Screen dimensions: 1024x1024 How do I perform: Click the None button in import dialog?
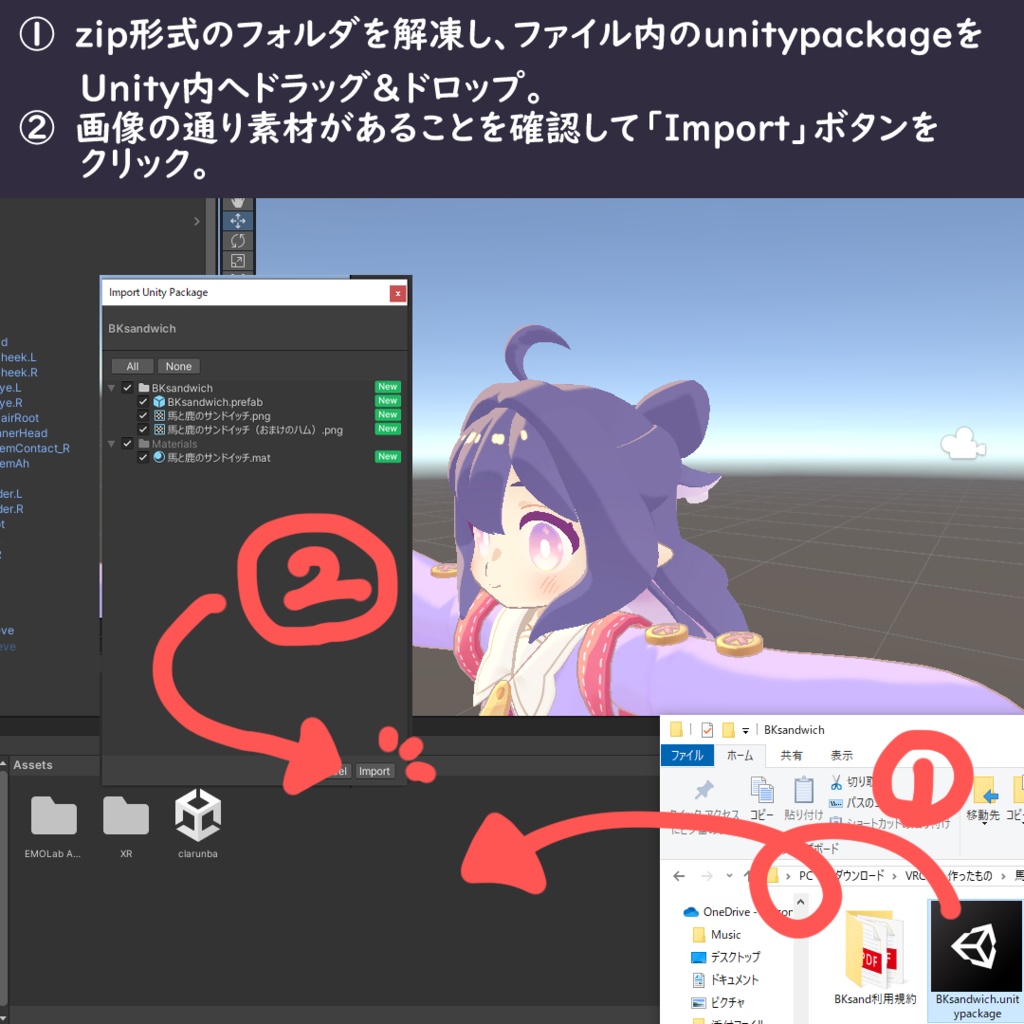[x=178, y=366]
